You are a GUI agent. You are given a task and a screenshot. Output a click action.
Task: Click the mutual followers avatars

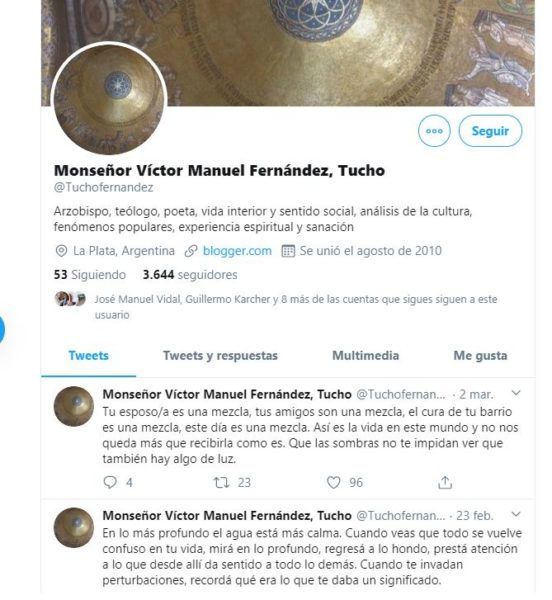pos(70,299)
